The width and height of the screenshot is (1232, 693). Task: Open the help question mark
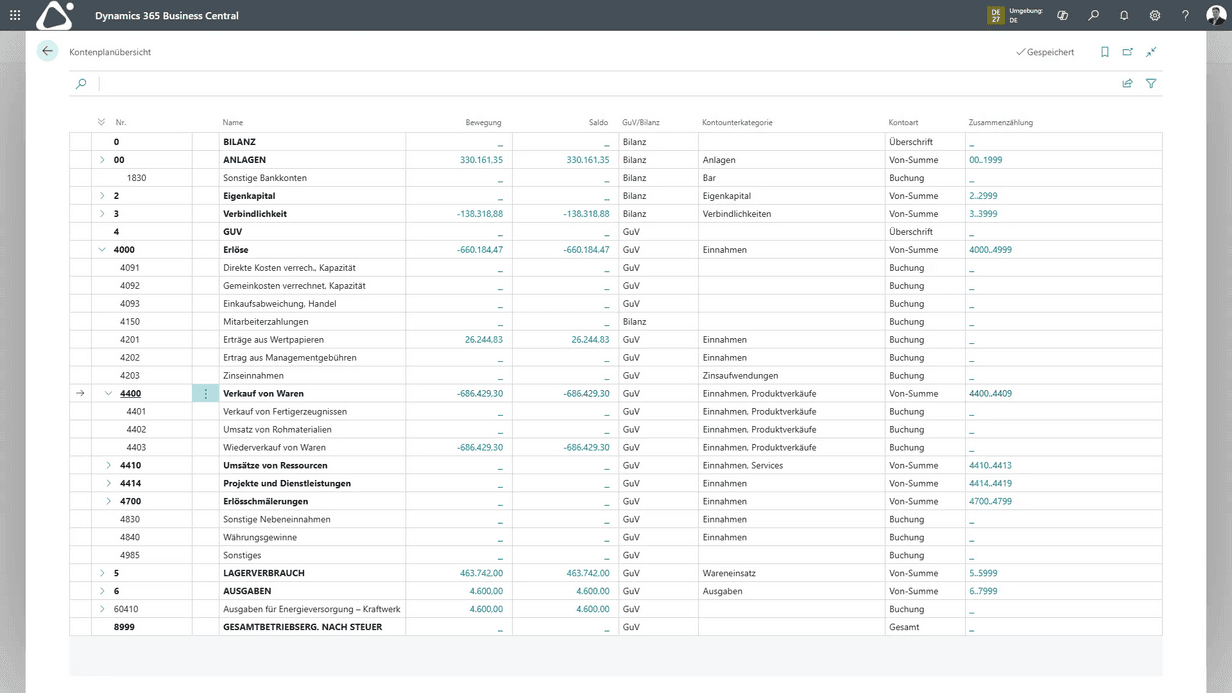coord(1185,15)
